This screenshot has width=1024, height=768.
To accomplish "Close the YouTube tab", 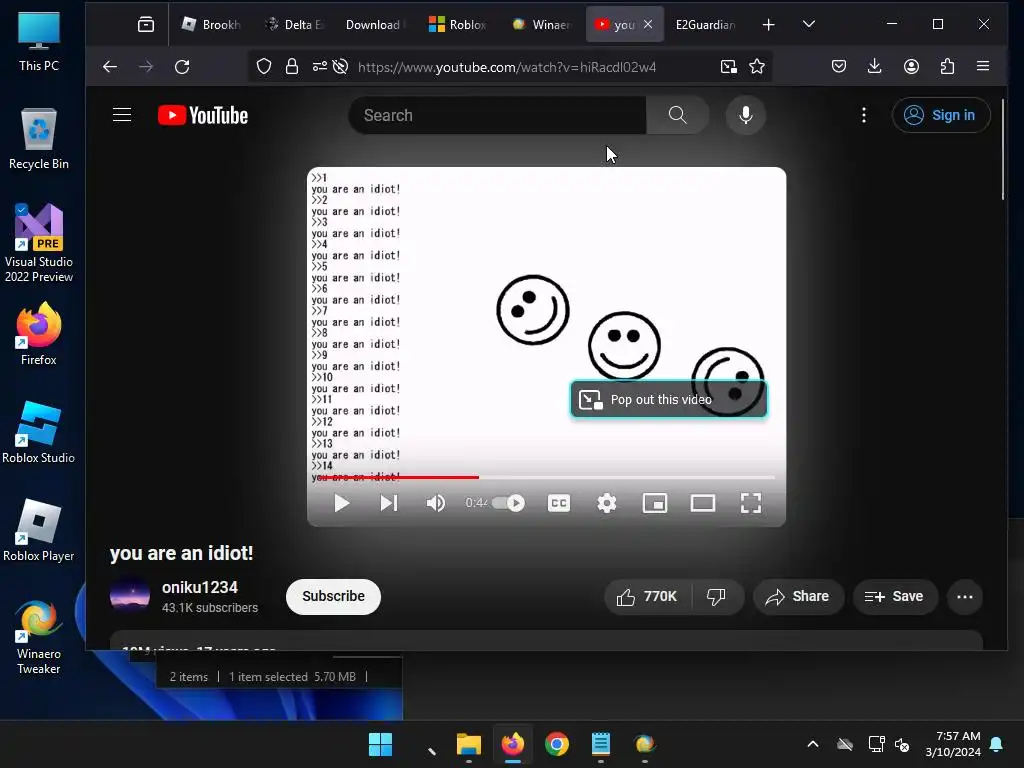I will coord(648,24).
